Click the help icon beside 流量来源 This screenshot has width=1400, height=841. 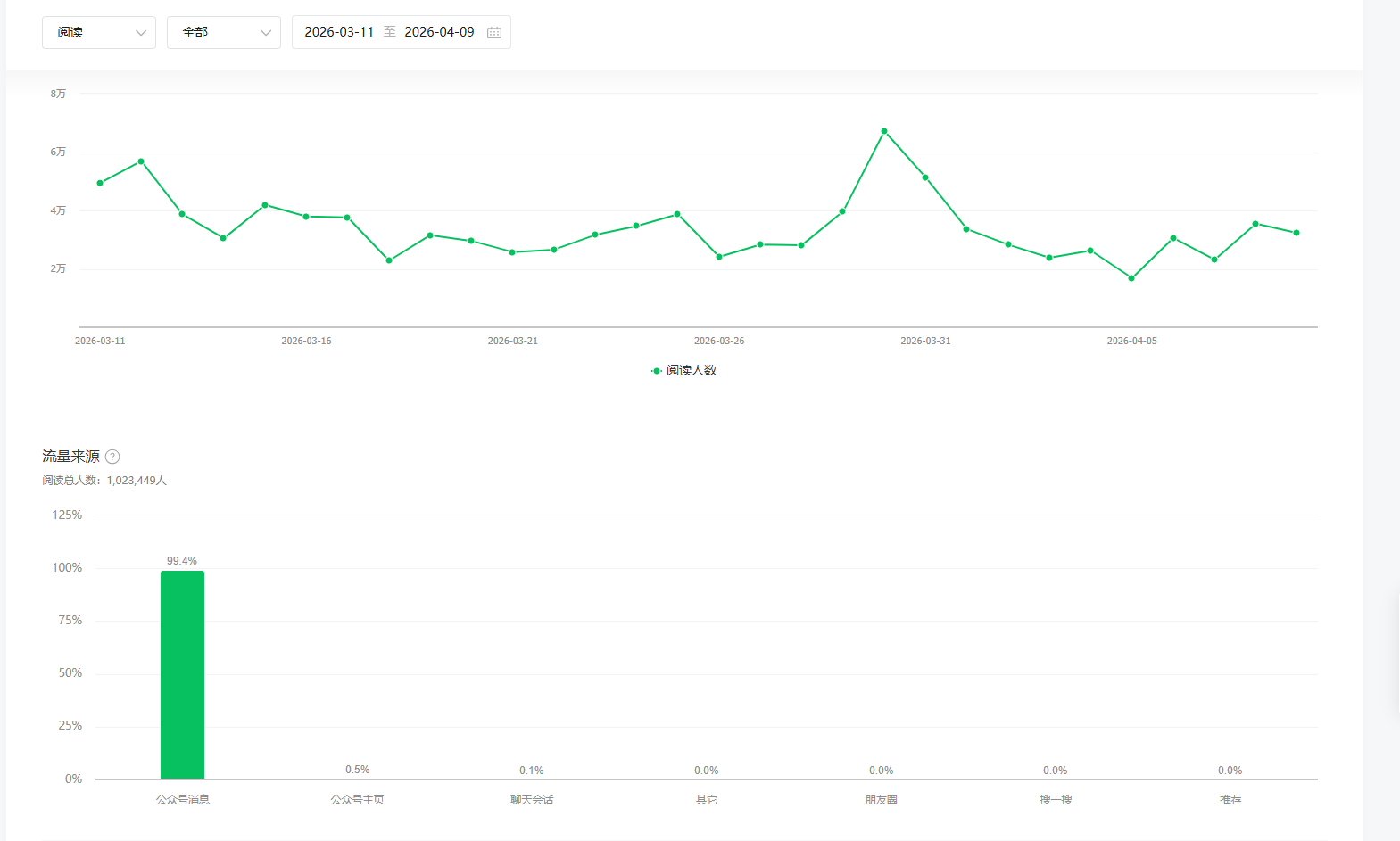pos(112,457)
